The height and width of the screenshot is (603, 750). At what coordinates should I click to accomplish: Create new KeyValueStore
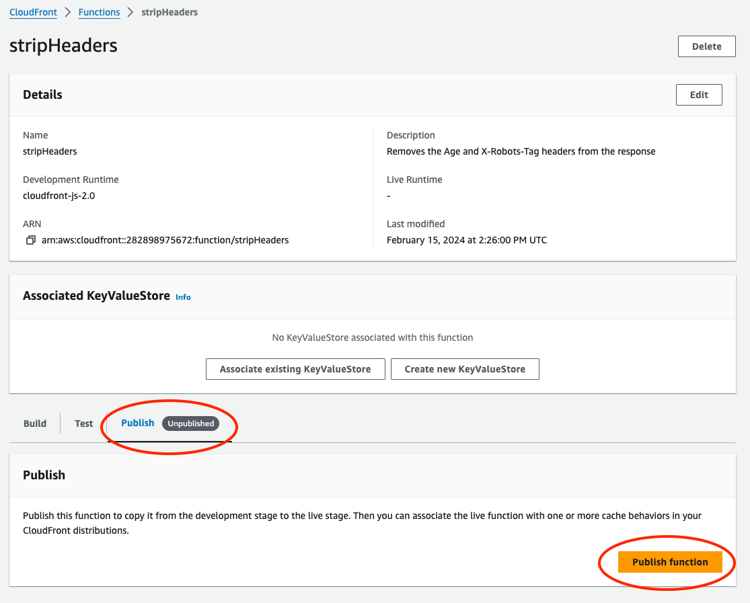465,369
